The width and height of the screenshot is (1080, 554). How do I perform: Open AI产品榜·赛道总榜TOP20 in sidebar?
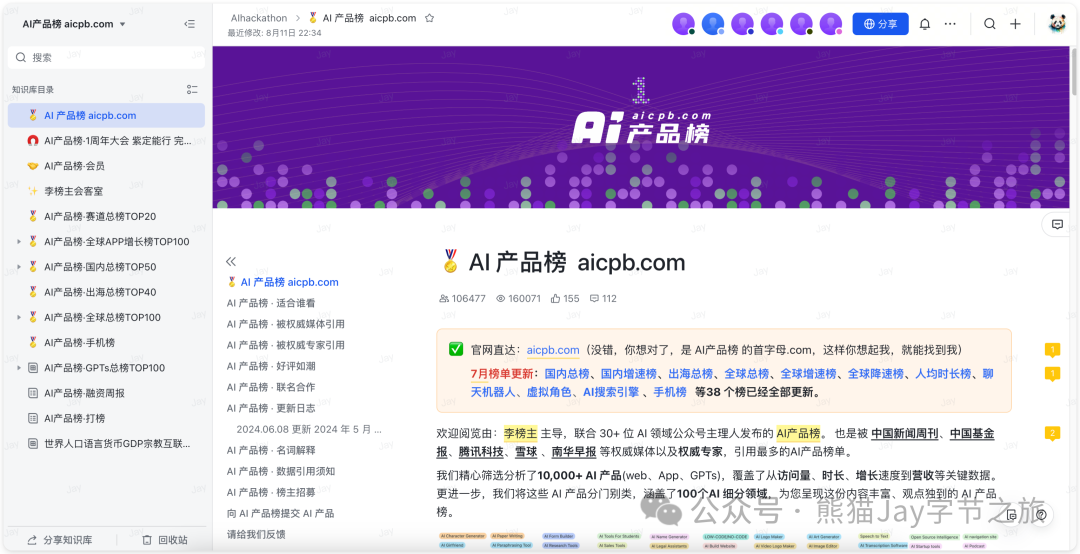[106, 216]
